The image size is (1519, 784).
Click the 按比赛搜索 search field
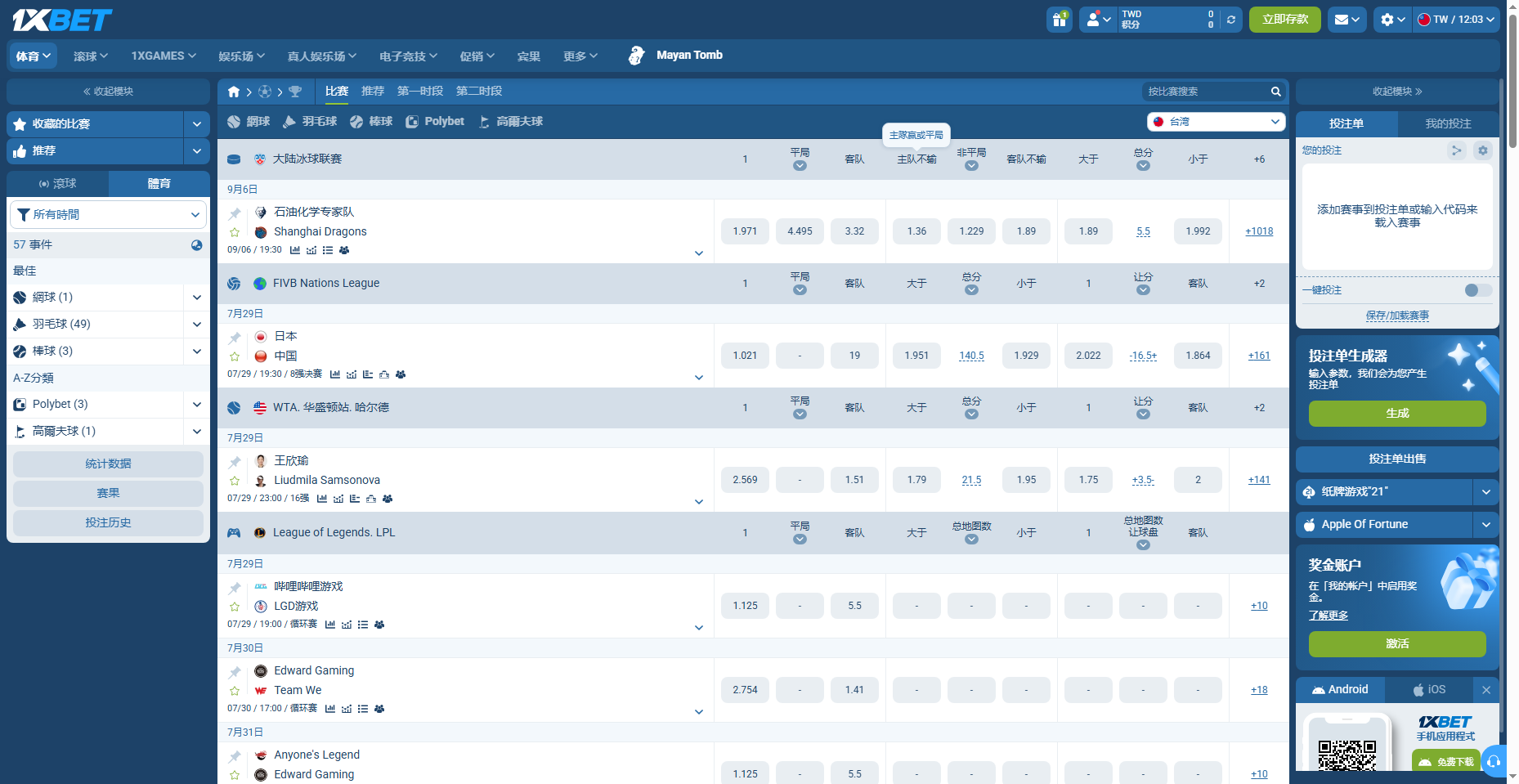(1205, 92)
